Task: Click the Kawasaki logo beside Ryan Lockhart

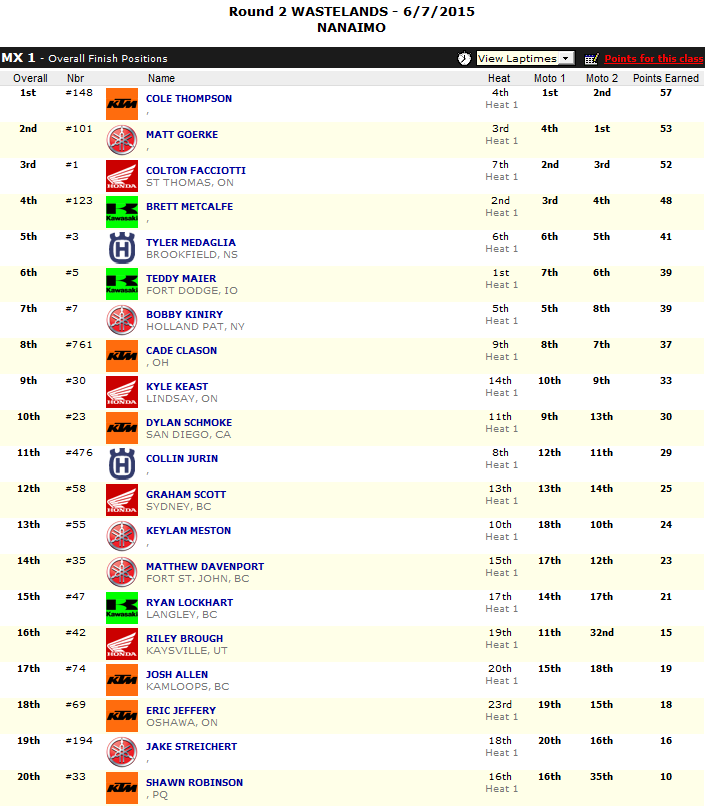Action: coord(121,608)
